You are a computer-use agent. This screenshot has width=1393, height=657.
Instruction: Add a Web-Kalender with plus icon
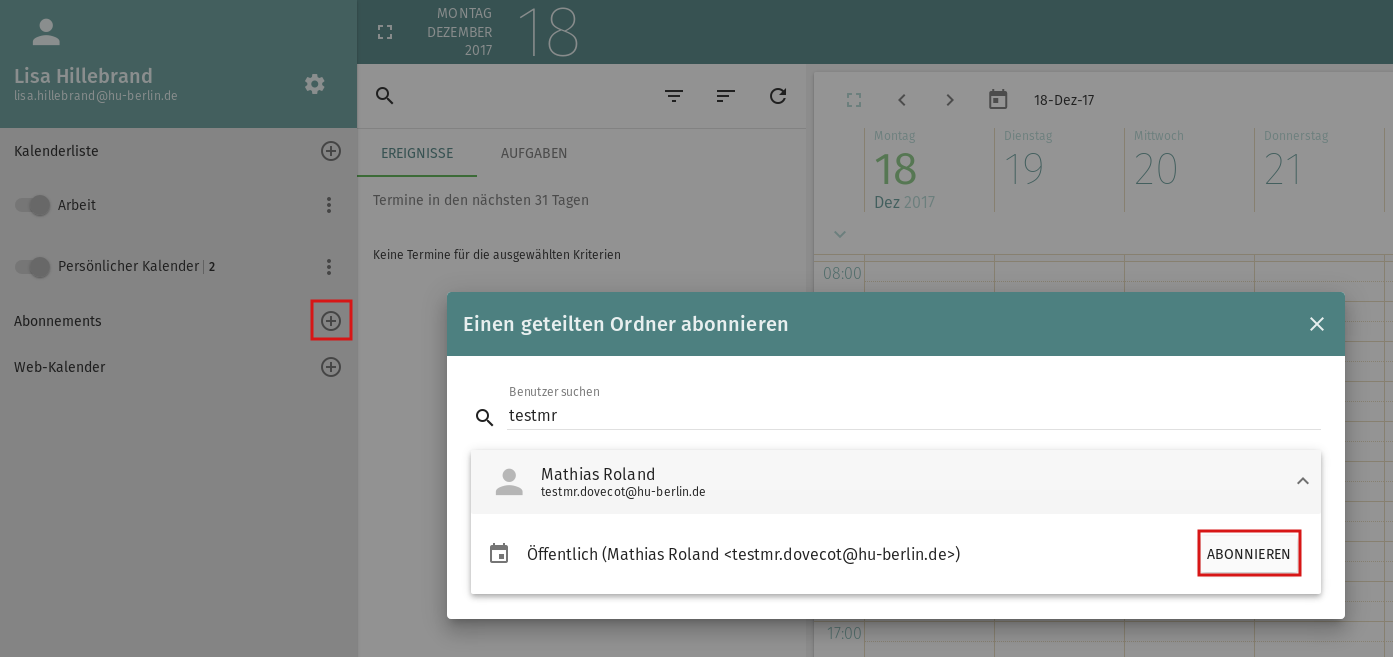pyautogui.click(x=331, y=367)
